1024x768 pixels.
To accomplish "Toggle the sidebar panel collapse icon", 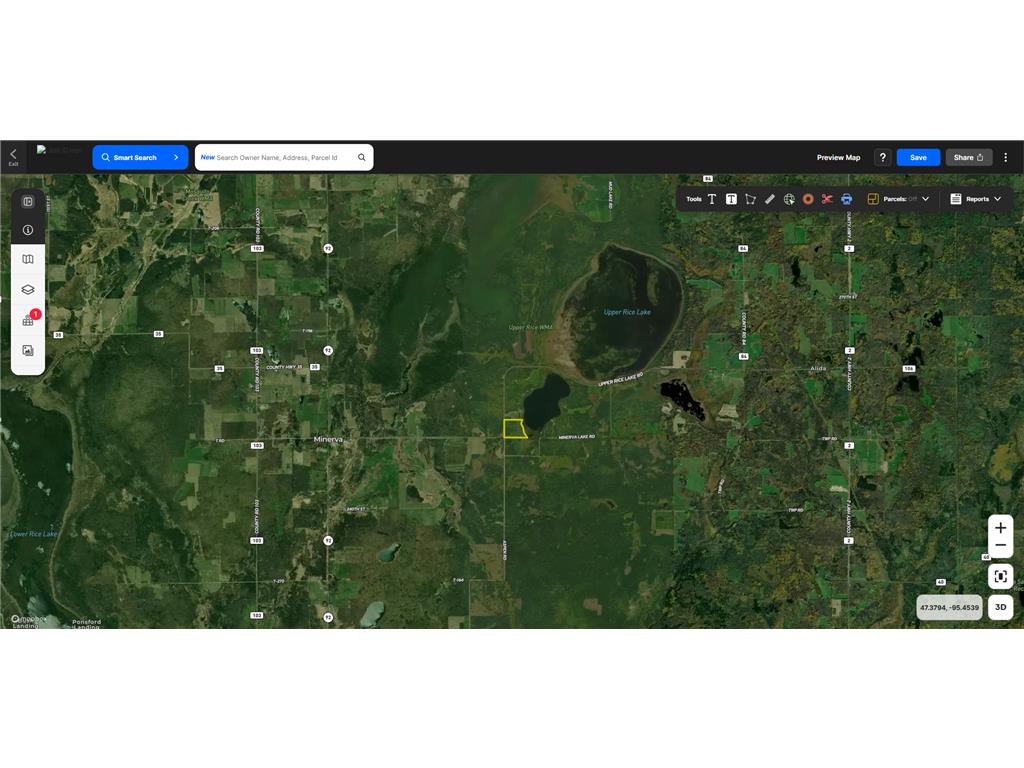I will point(28,201).
